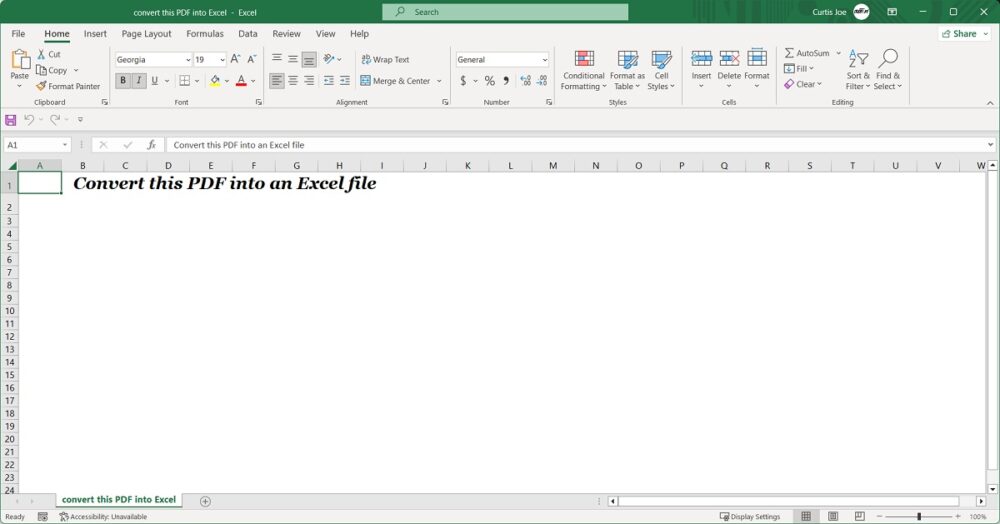Screen dimensions: 1000x524
Task: Click the Save icon in quick access toolbar
Action: (11, 119)
